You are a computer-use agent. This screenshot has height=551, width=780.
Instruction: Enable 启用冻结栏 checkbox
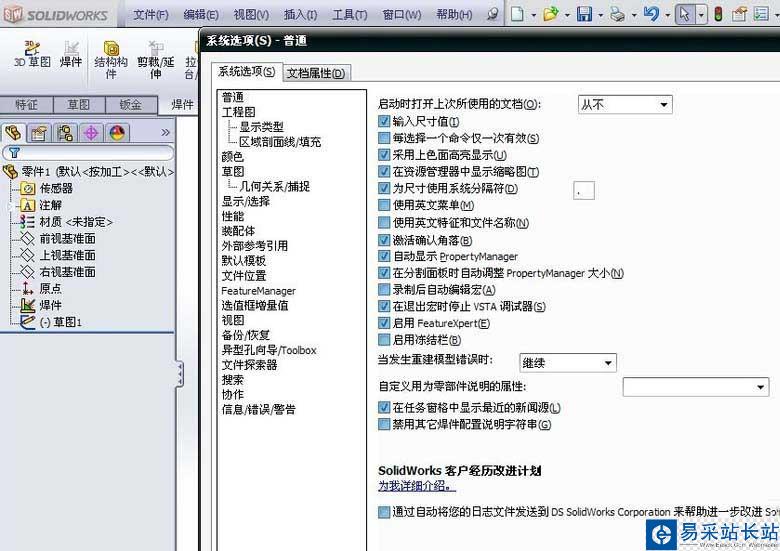pyautogui.click(x=384, y=340)
